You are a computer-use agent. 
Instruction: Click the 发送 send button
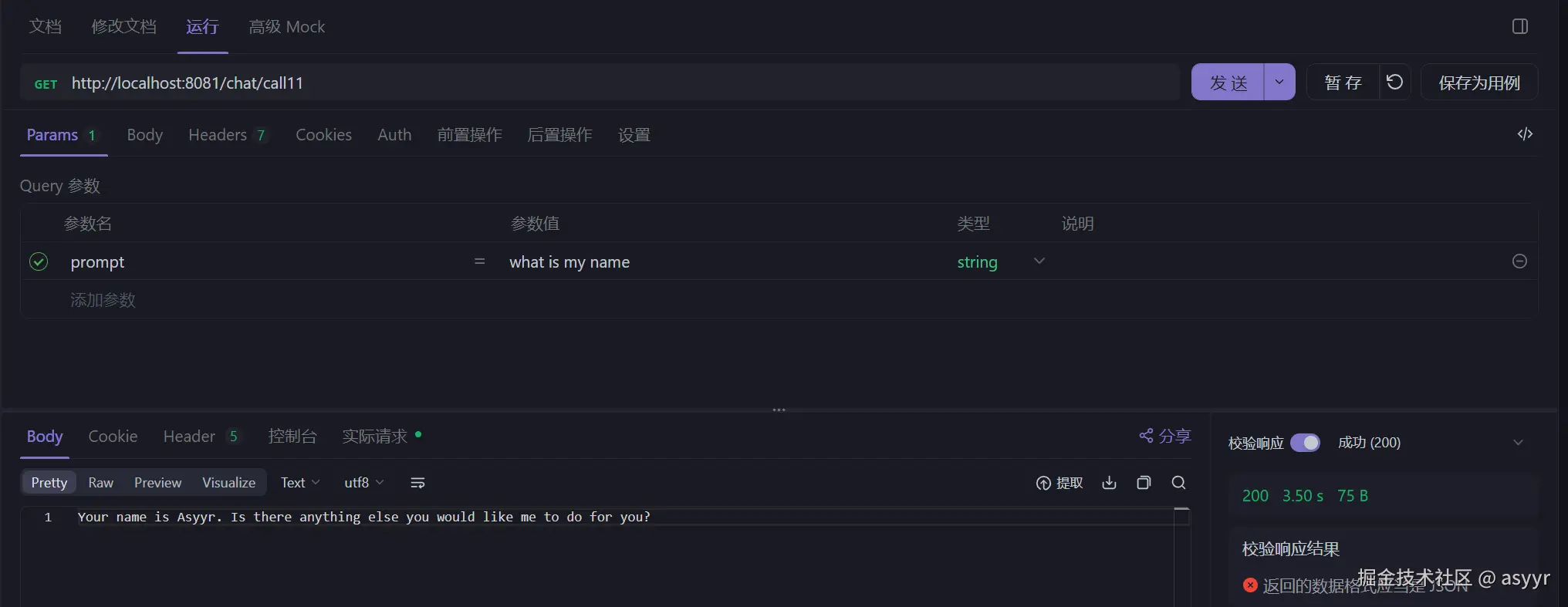1228,83
